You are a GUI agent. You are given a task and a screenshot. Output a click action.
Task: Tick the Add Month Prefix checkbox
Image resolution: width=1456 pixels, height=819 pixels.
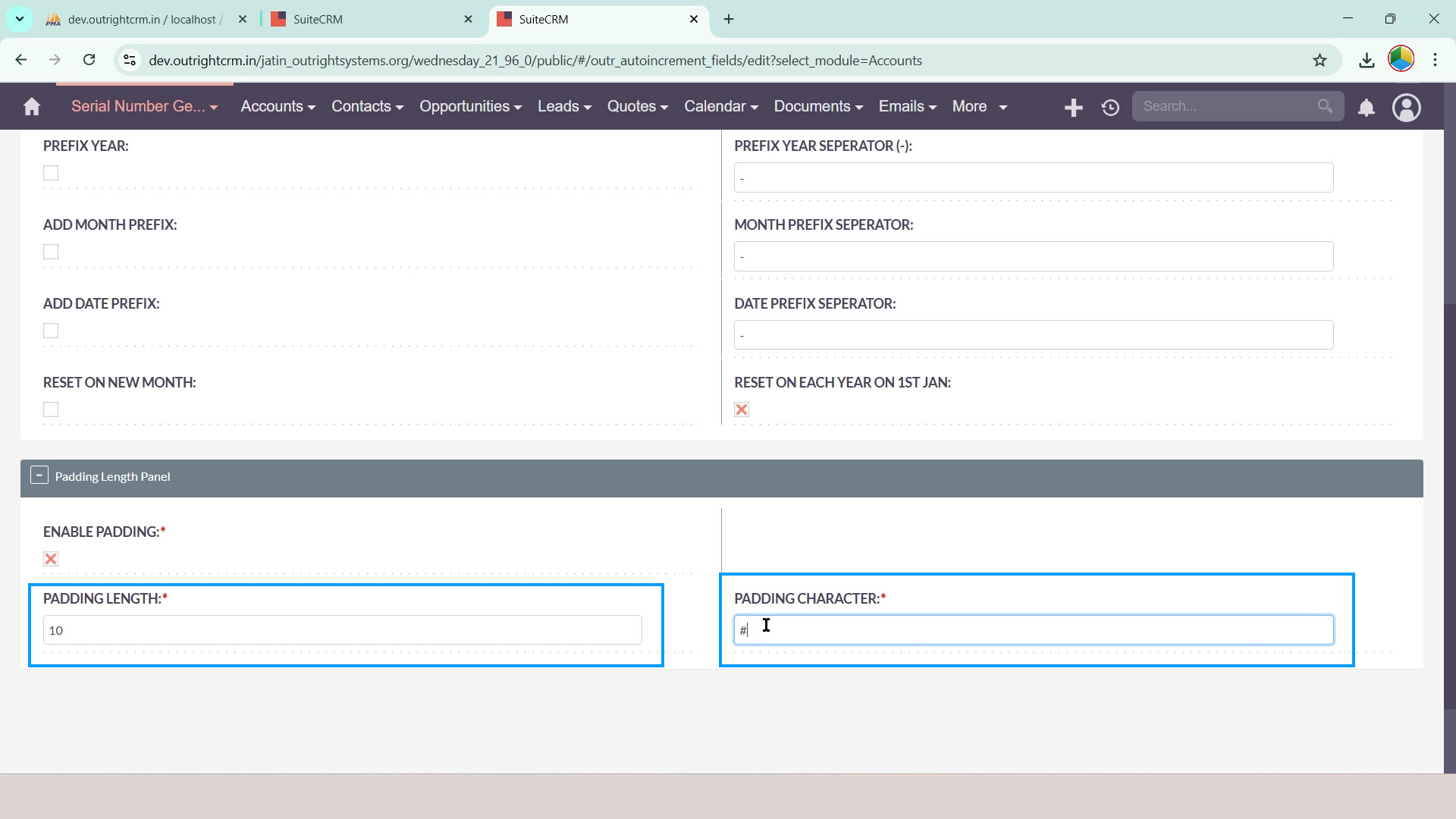(51, 252)
